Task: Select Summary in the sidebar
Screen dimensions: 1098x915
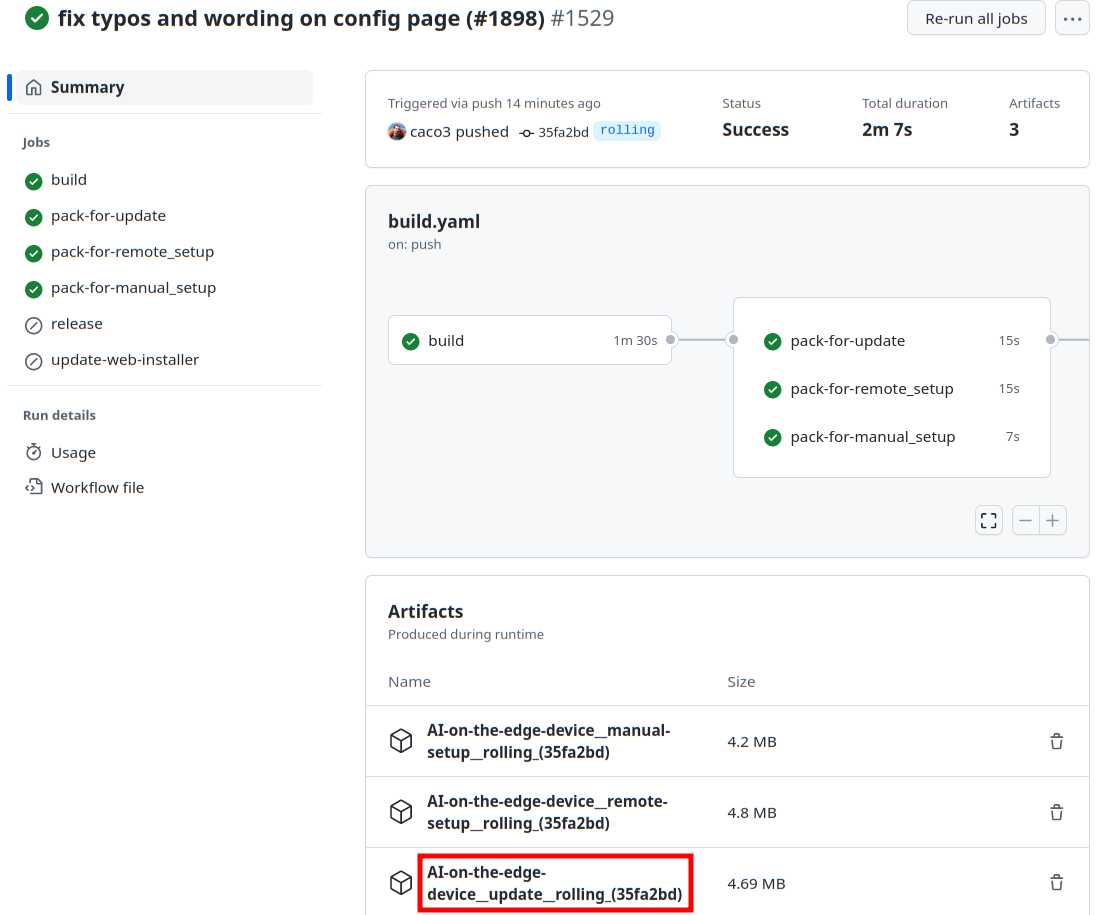Action: 87,87
